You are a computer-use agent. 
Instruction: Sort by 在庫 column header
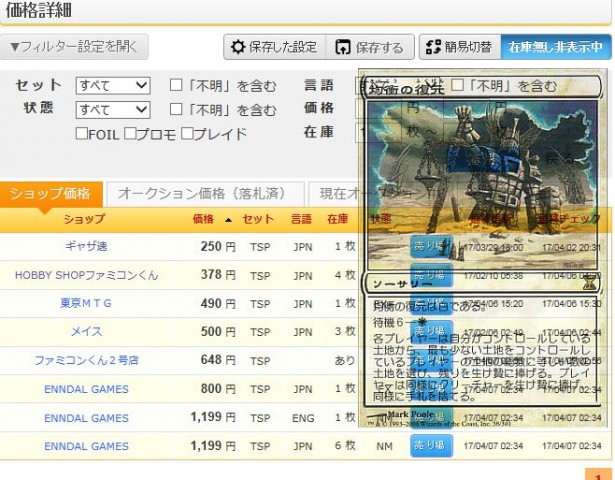pyautogui.click(x=338, y=219)
